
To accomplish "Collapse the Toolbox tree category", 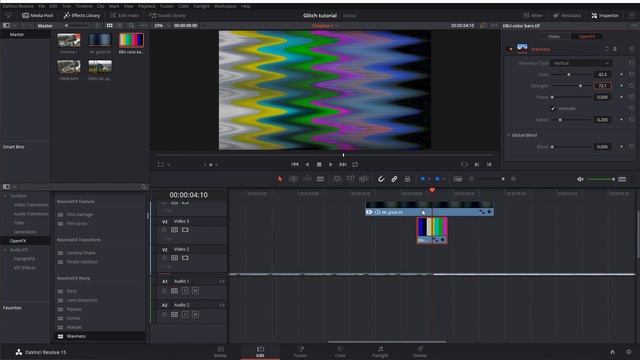I will pos(5,196).
